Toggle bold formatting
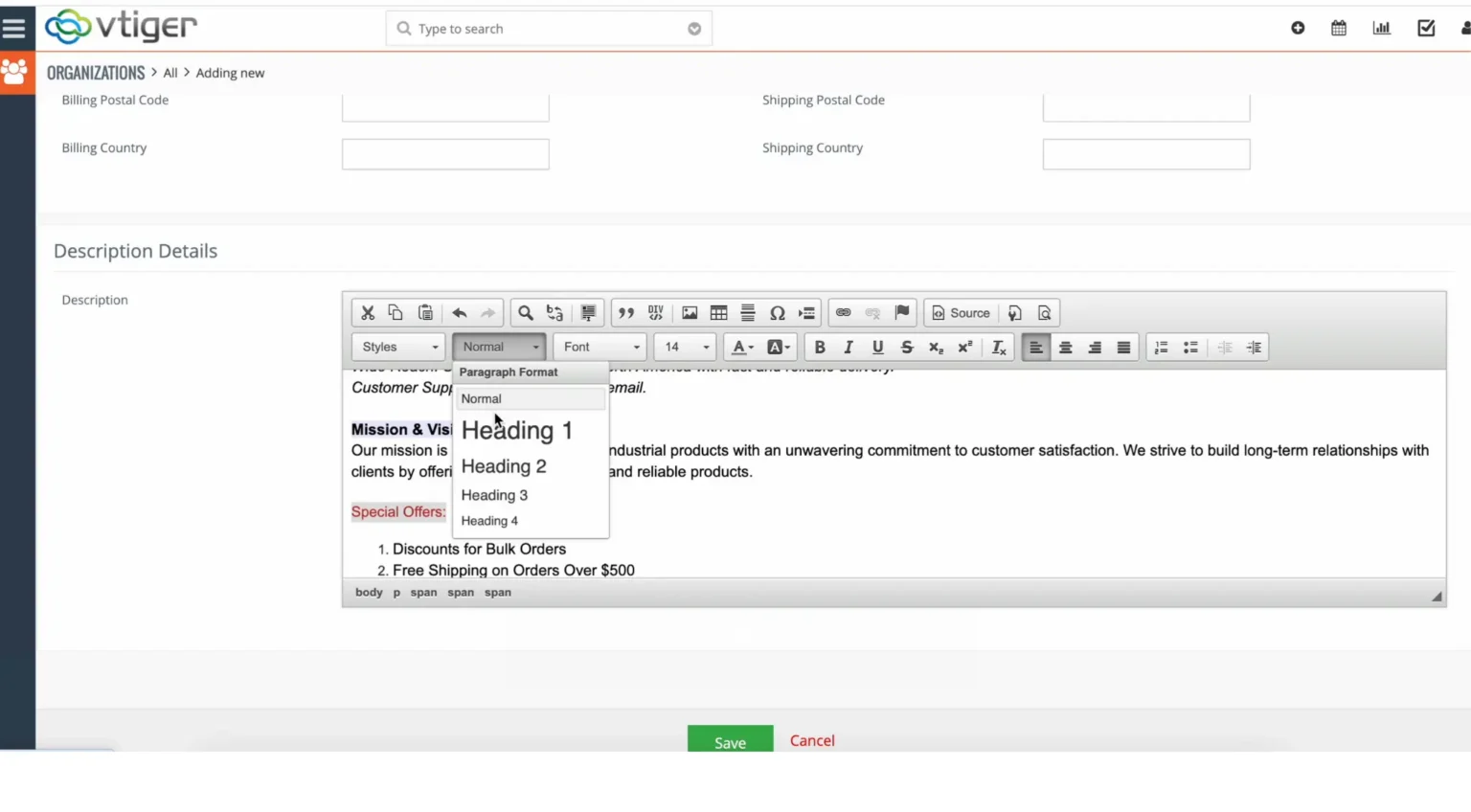Image resolution: width=1471 pixels, height=812 pixels. tap(820, 347)
